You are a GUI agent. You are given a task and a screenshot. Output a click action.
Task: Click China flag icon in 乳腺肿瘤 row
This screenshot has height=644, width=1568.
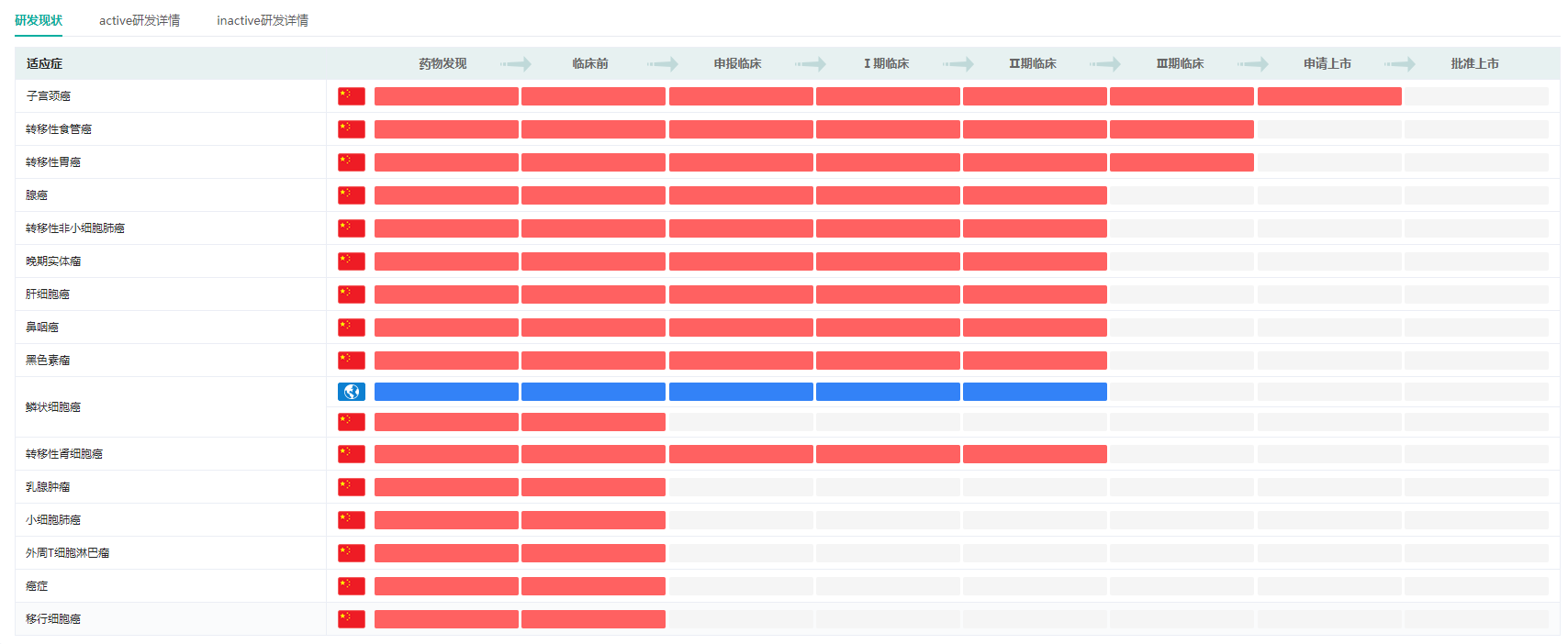[352, 487]
